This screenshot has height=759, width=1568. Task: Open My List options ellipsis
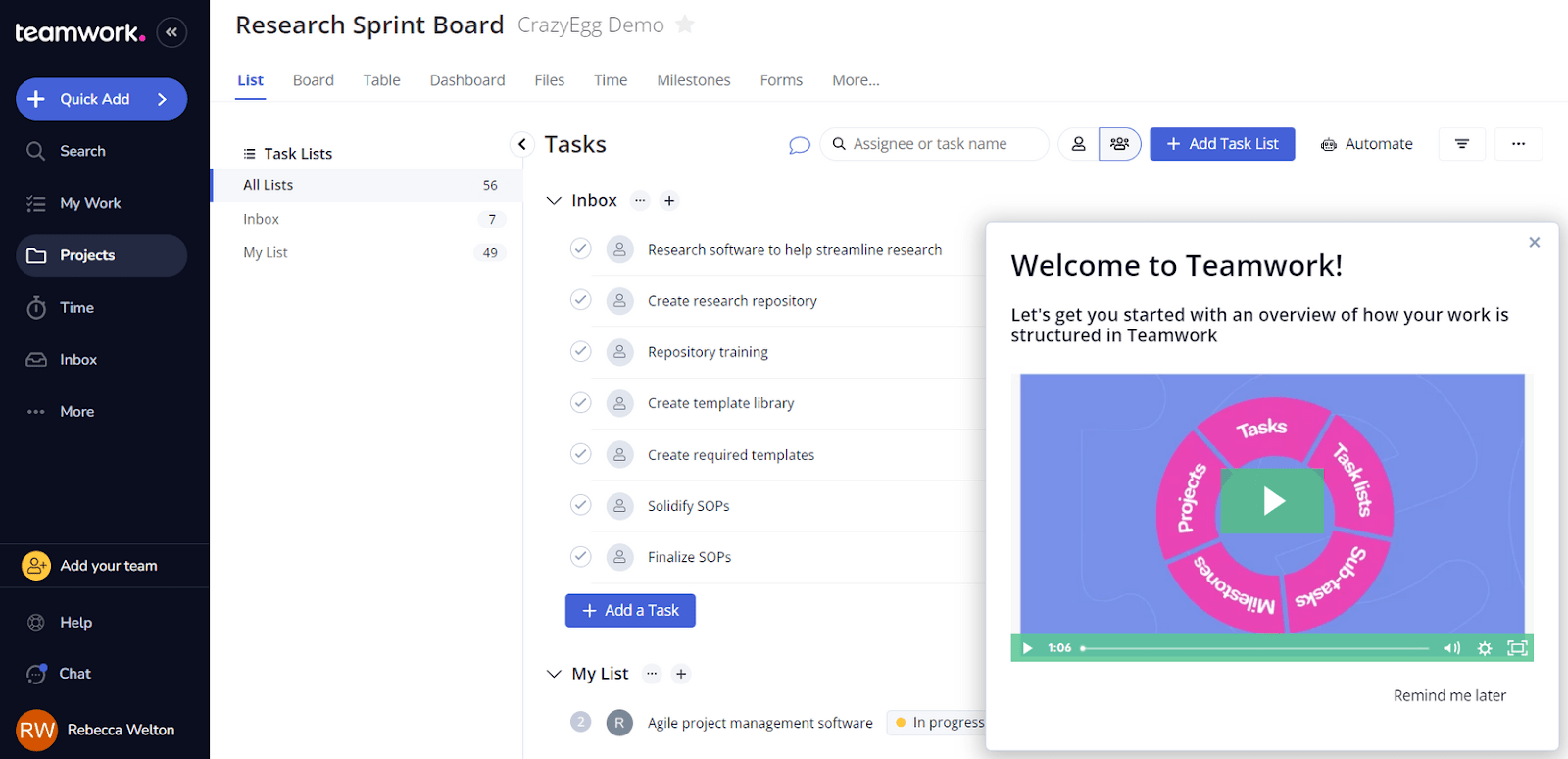coord(652,674)
